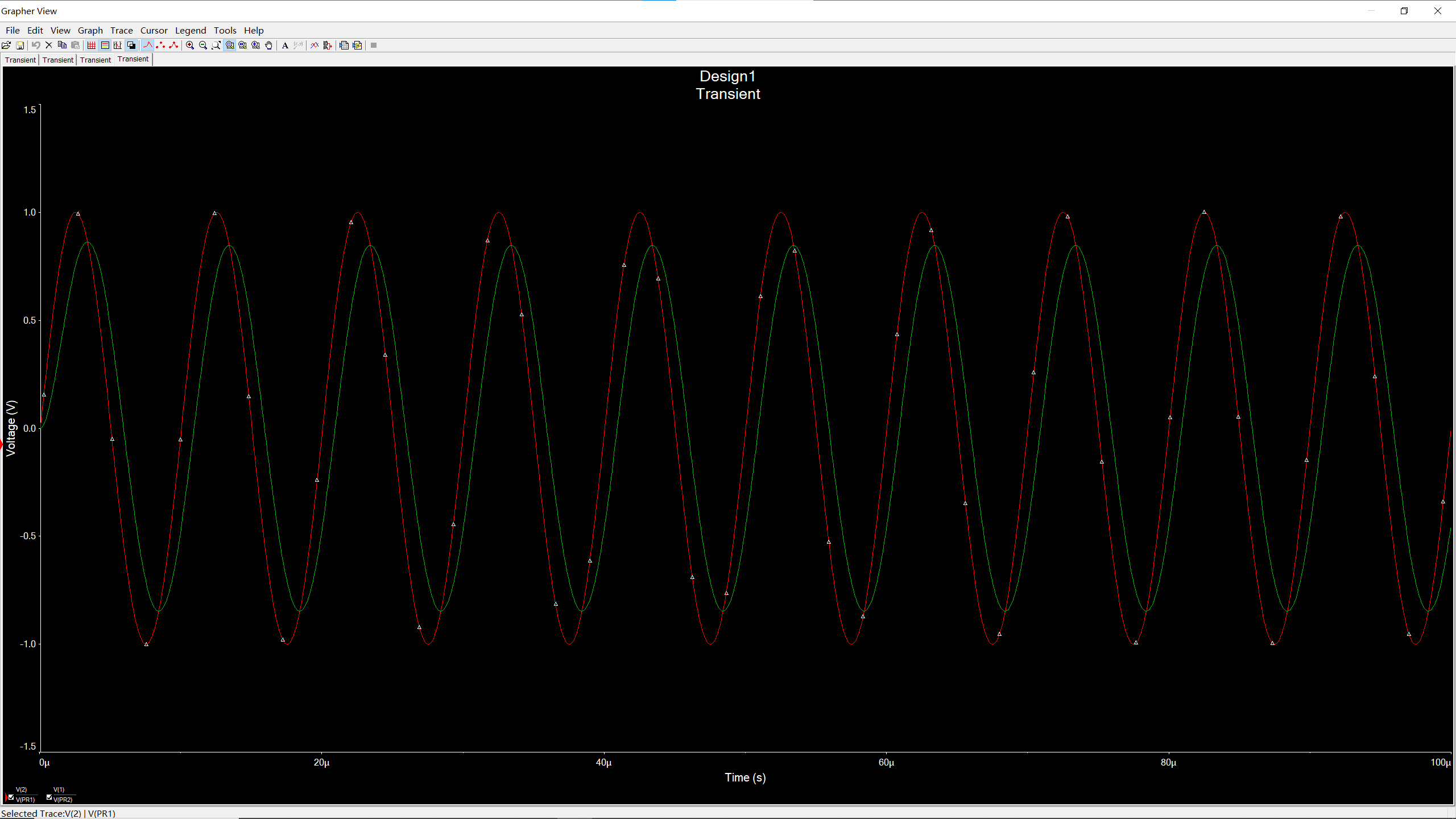
Task: Toggle the red grid display icon
Action: (x=92, y=45)
